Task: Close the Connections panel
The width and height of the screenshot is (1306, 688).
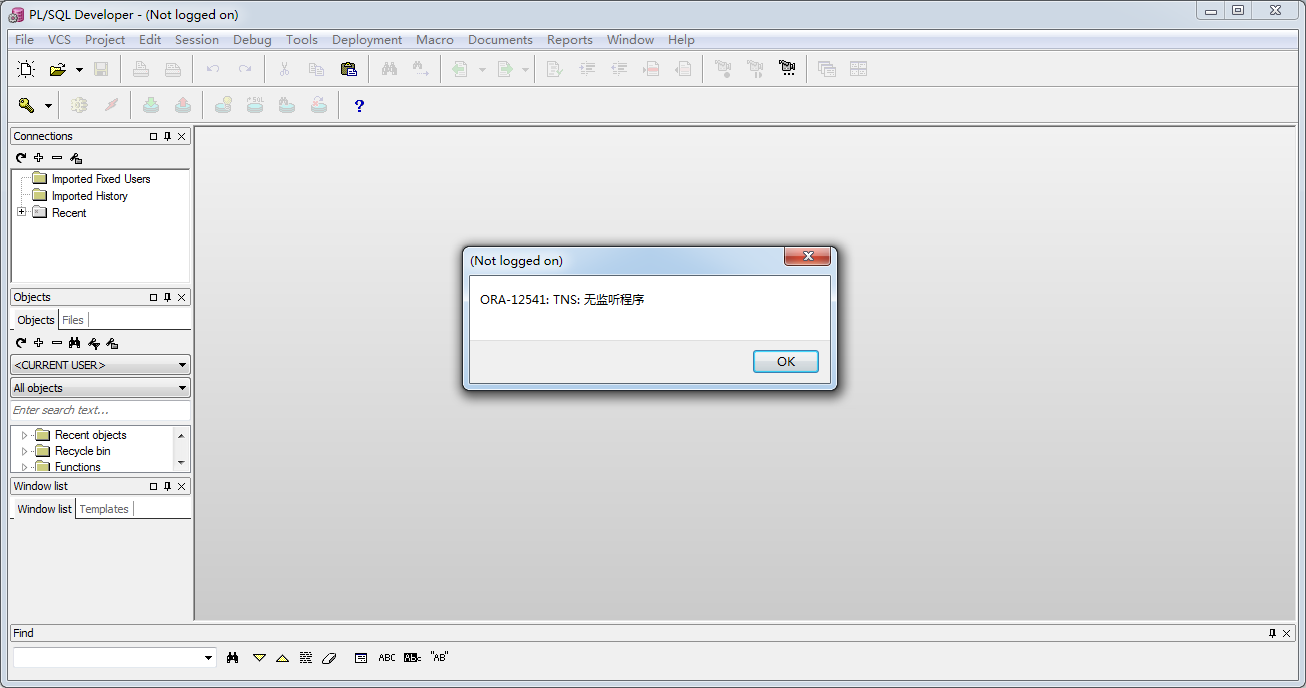Action: (x=181, y=136)
